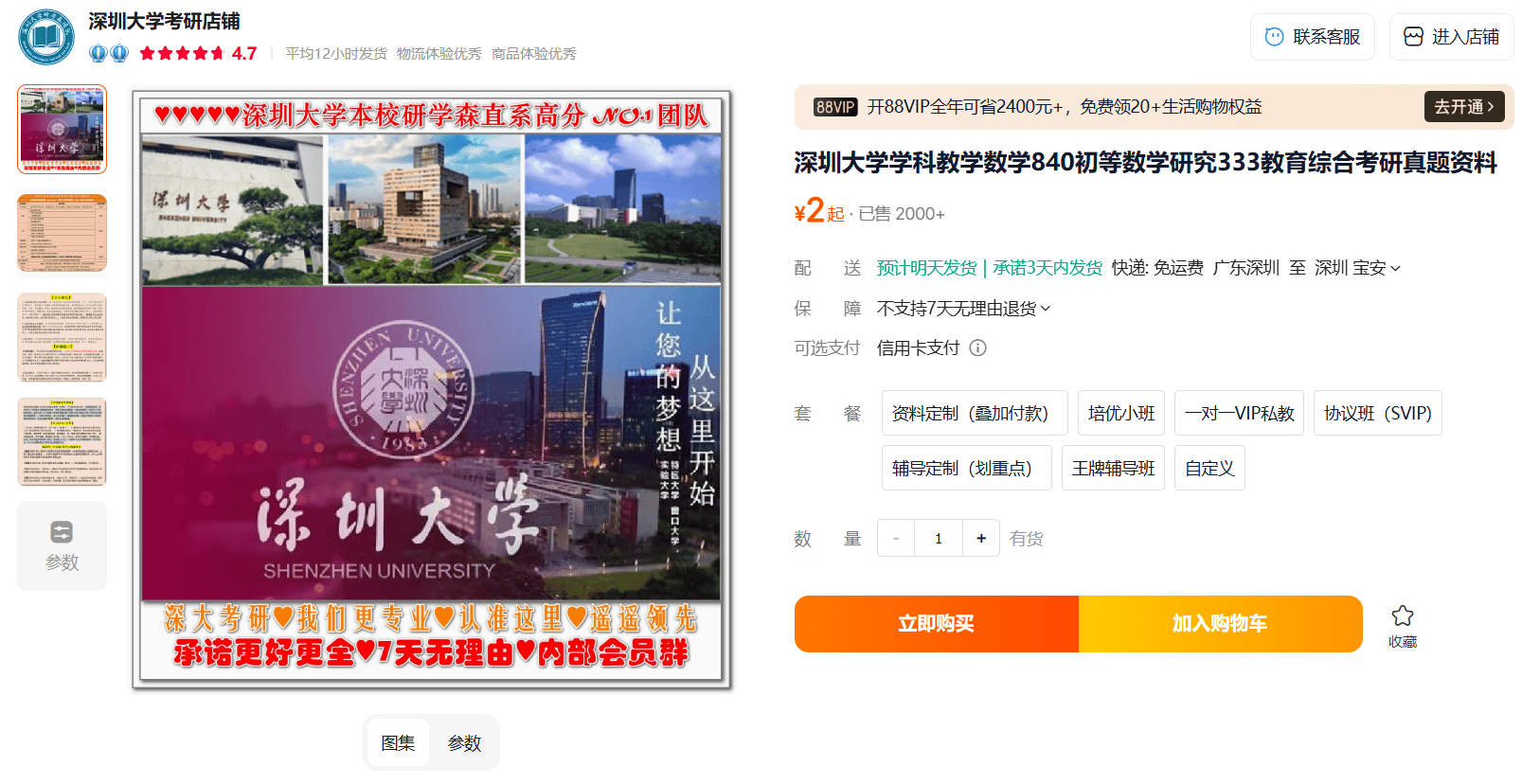Open the 深圳大学考研店铺 store name link

tap(164, 21)
